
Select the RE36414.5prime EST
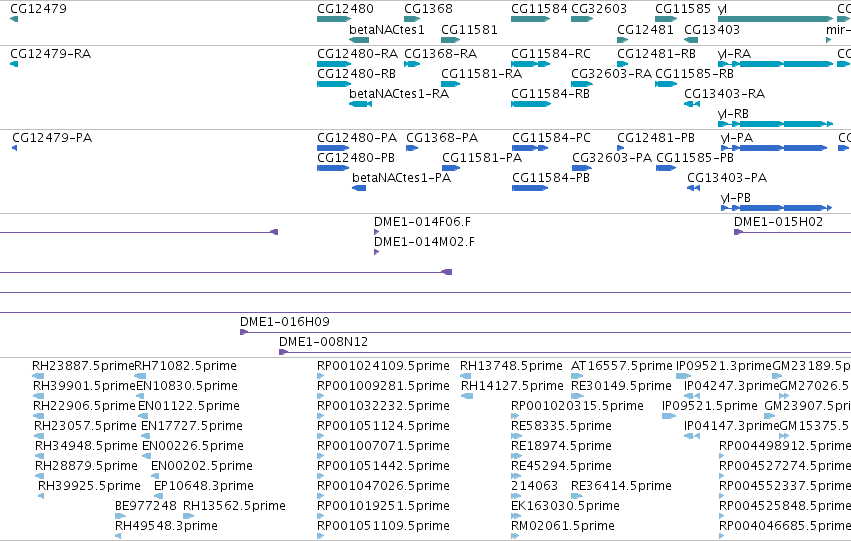pyautogui.click(x=577, y=496)
